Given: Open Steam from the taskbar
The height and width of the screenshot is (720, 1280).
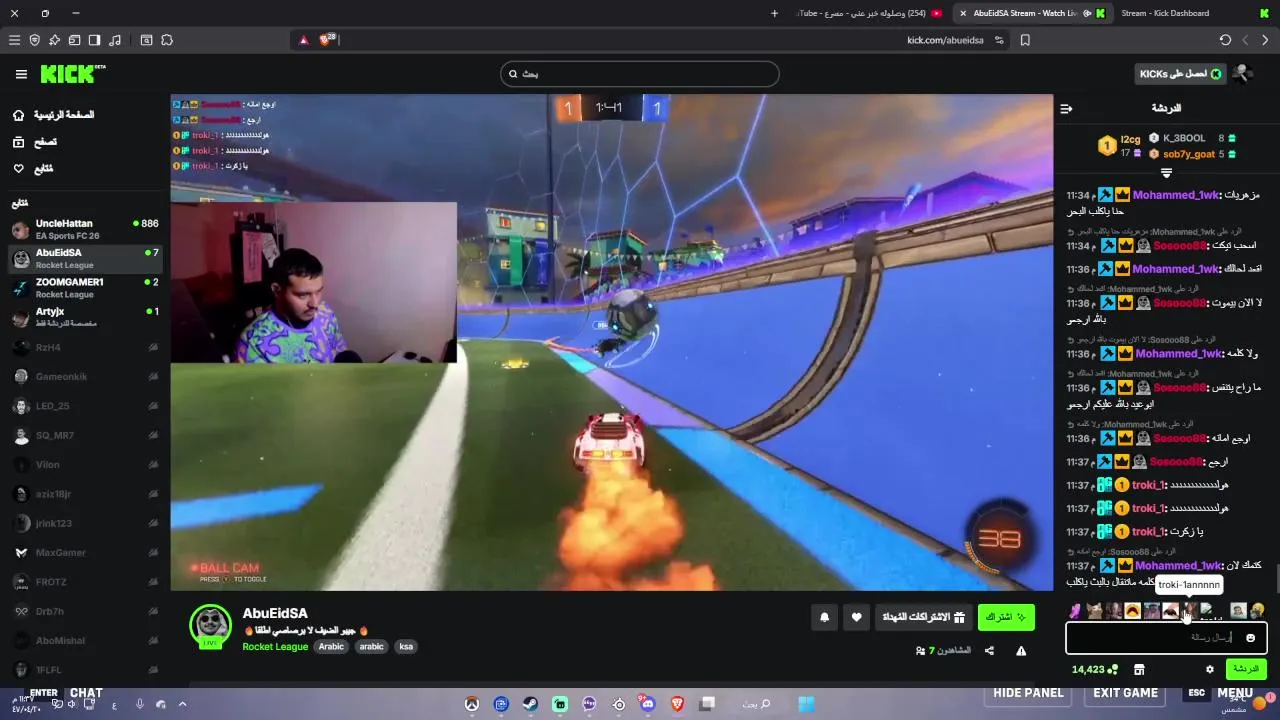Looking at the screenshot, I should pos(531,704).
